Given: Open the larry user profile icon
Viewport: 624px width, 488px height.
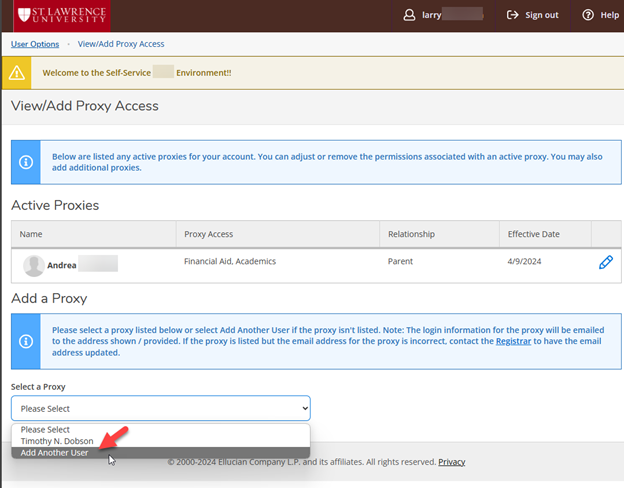Looking at the screenshot, I should 409,15.
